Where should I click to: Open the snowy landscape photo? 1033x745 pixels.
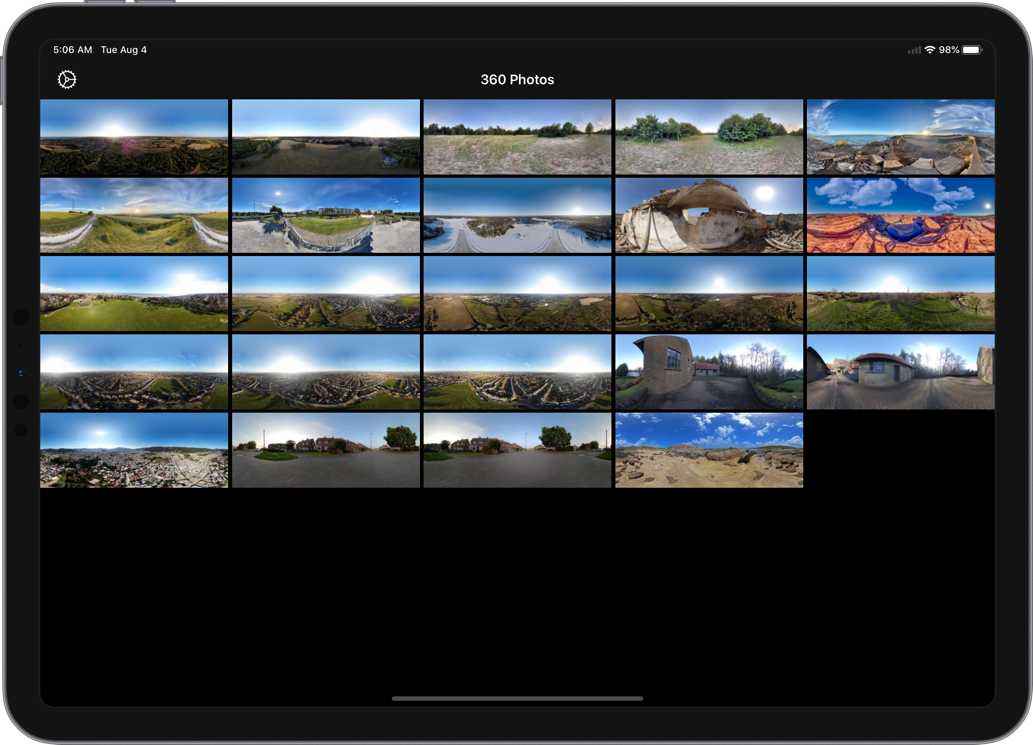(x=517, y=215)
